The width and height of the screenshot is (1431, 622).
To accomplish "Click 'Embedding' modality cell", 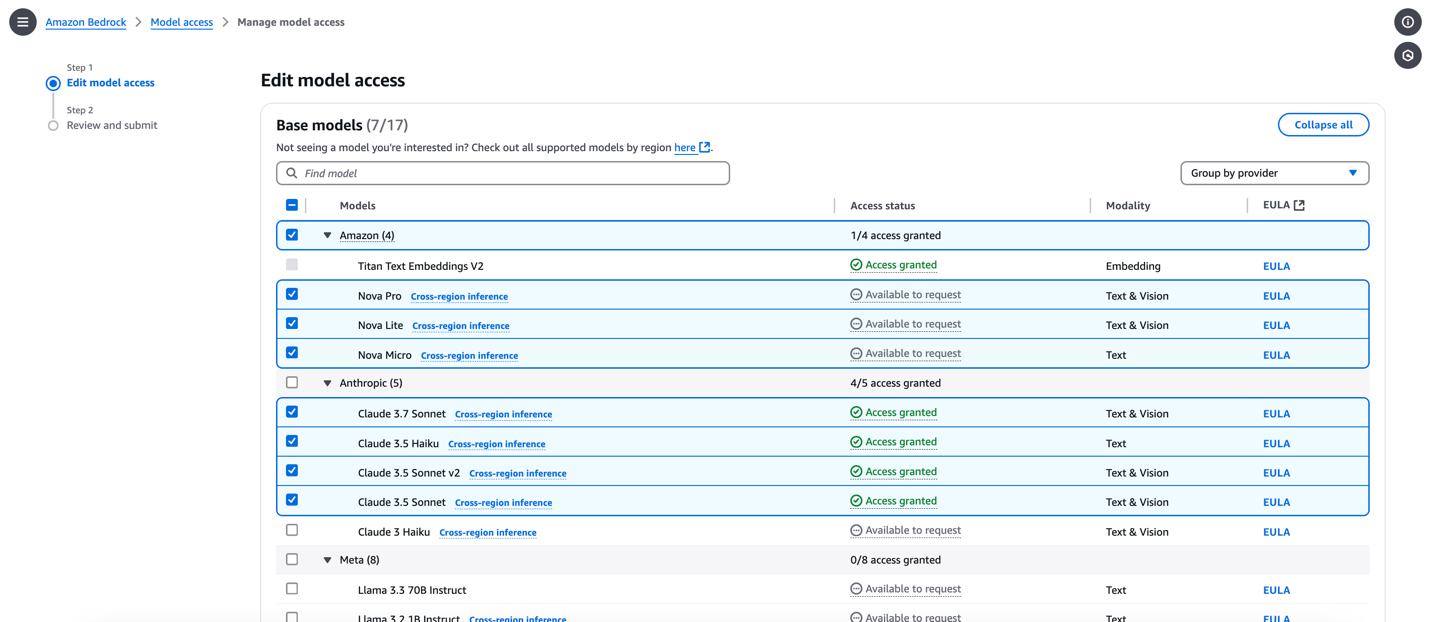I will click(x=1133, y=266).
